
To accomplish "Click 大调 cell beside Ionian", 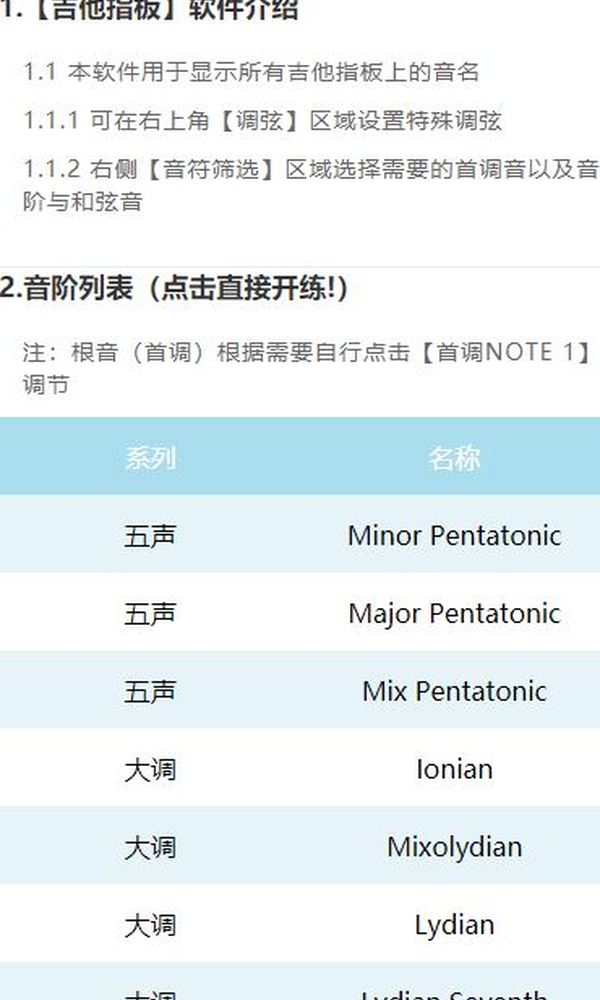I will click(x=150, y=770).
